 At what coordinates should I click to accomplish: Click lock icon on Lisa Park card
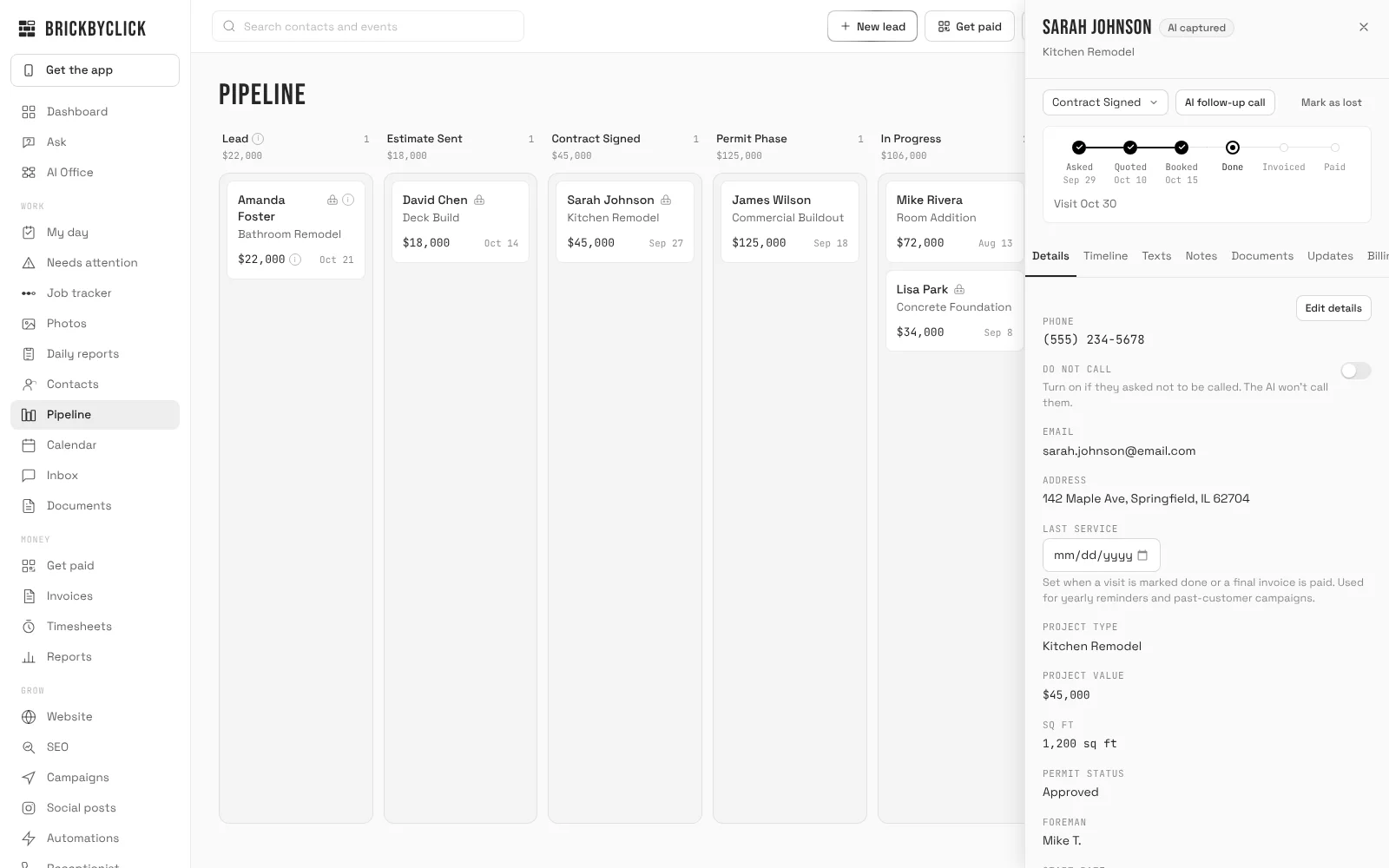click(959, 290)
